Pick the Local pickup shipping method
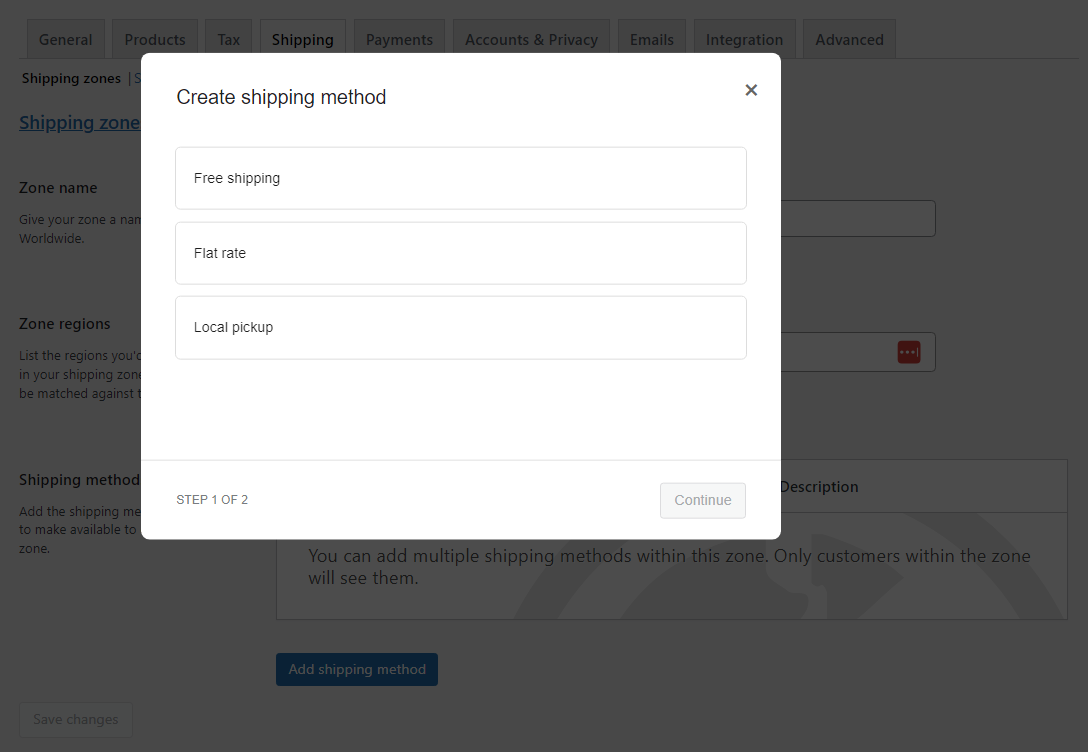Image resolution: width=1088 pixels, height=752 pixels. tap(460, 327)
